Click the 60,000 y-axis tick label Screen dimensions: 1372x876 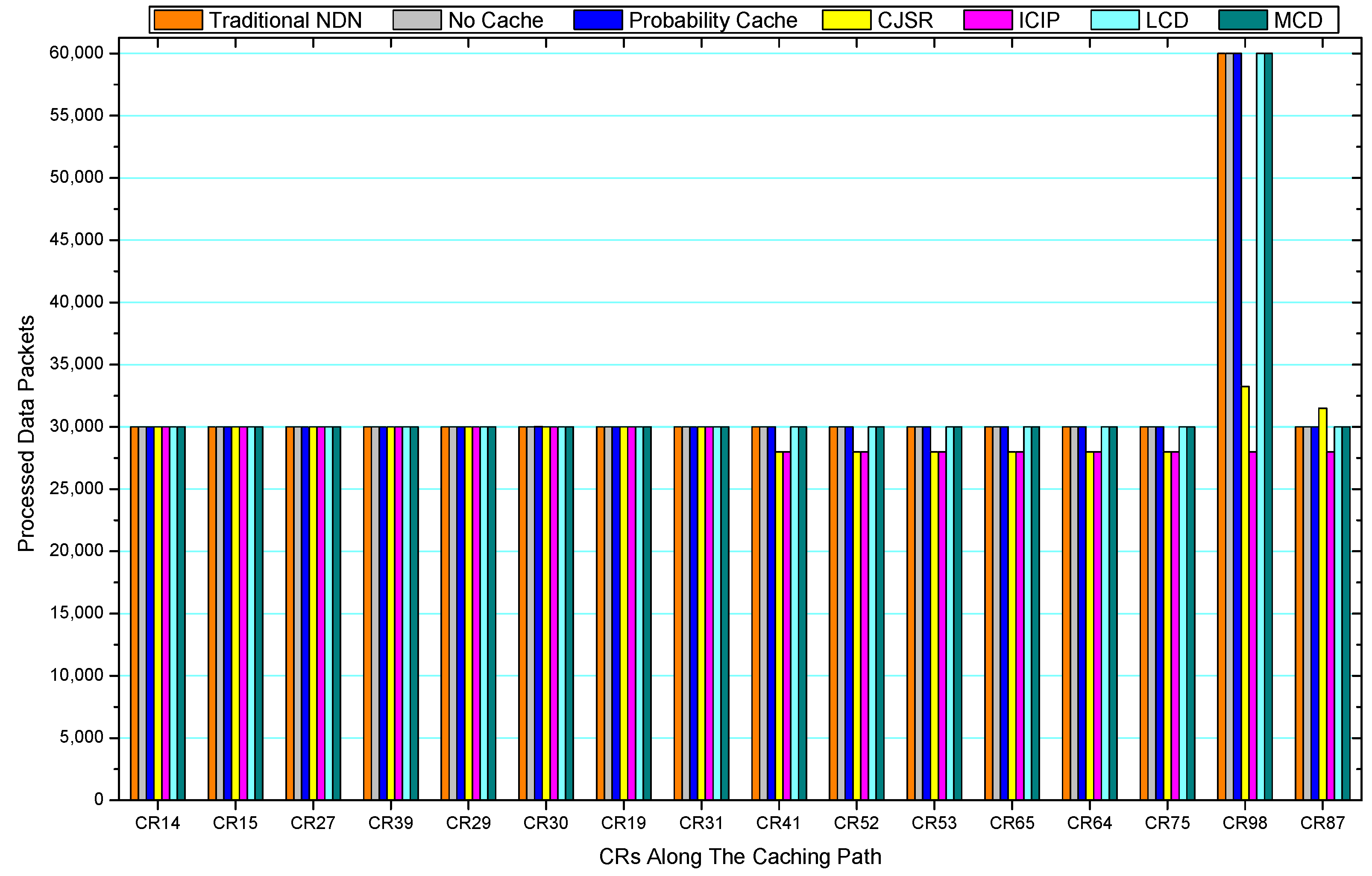tap(76, 53)
